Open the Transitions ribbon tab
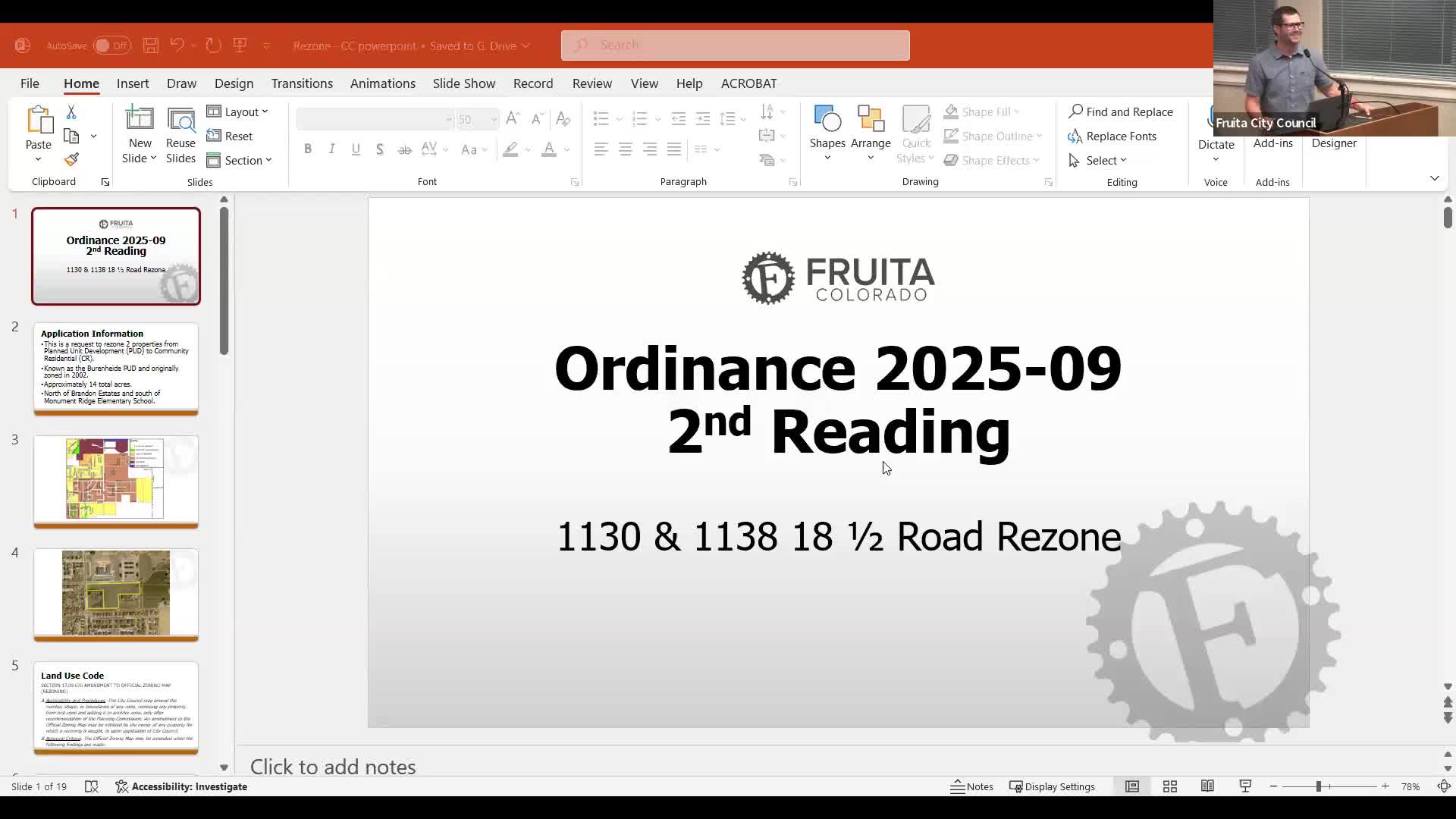Screen dimensions: 1456x819 point(302,83)
